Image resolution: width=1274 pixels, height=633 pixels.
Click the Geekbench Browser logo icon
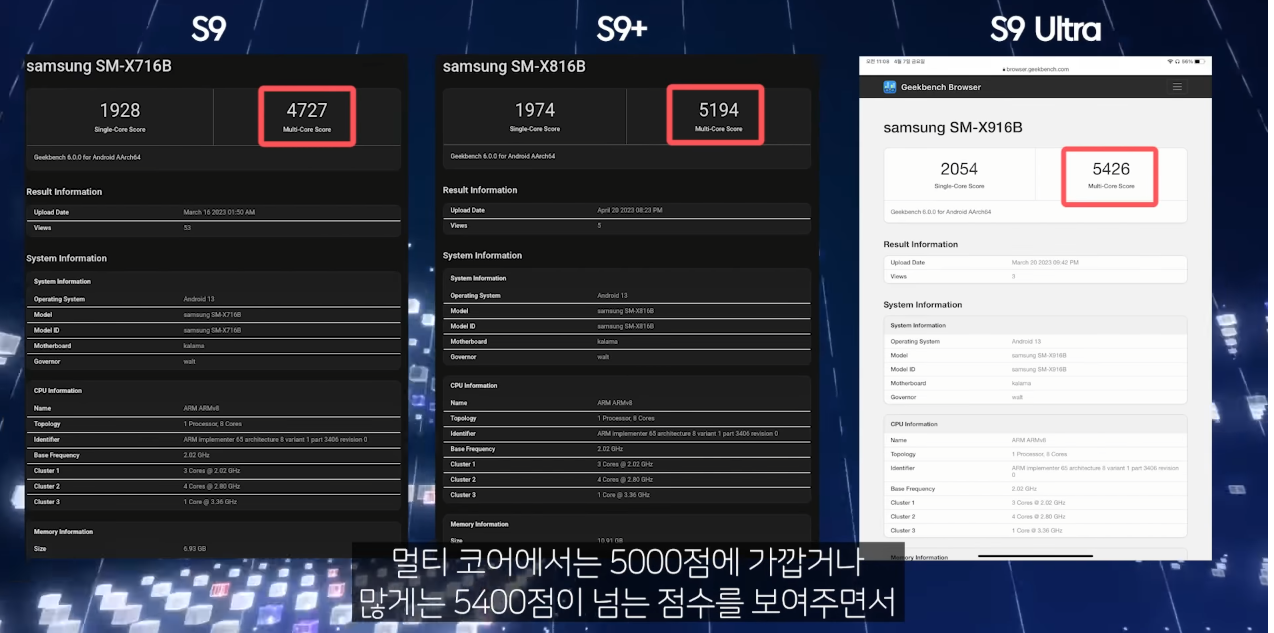pos(889,87)
